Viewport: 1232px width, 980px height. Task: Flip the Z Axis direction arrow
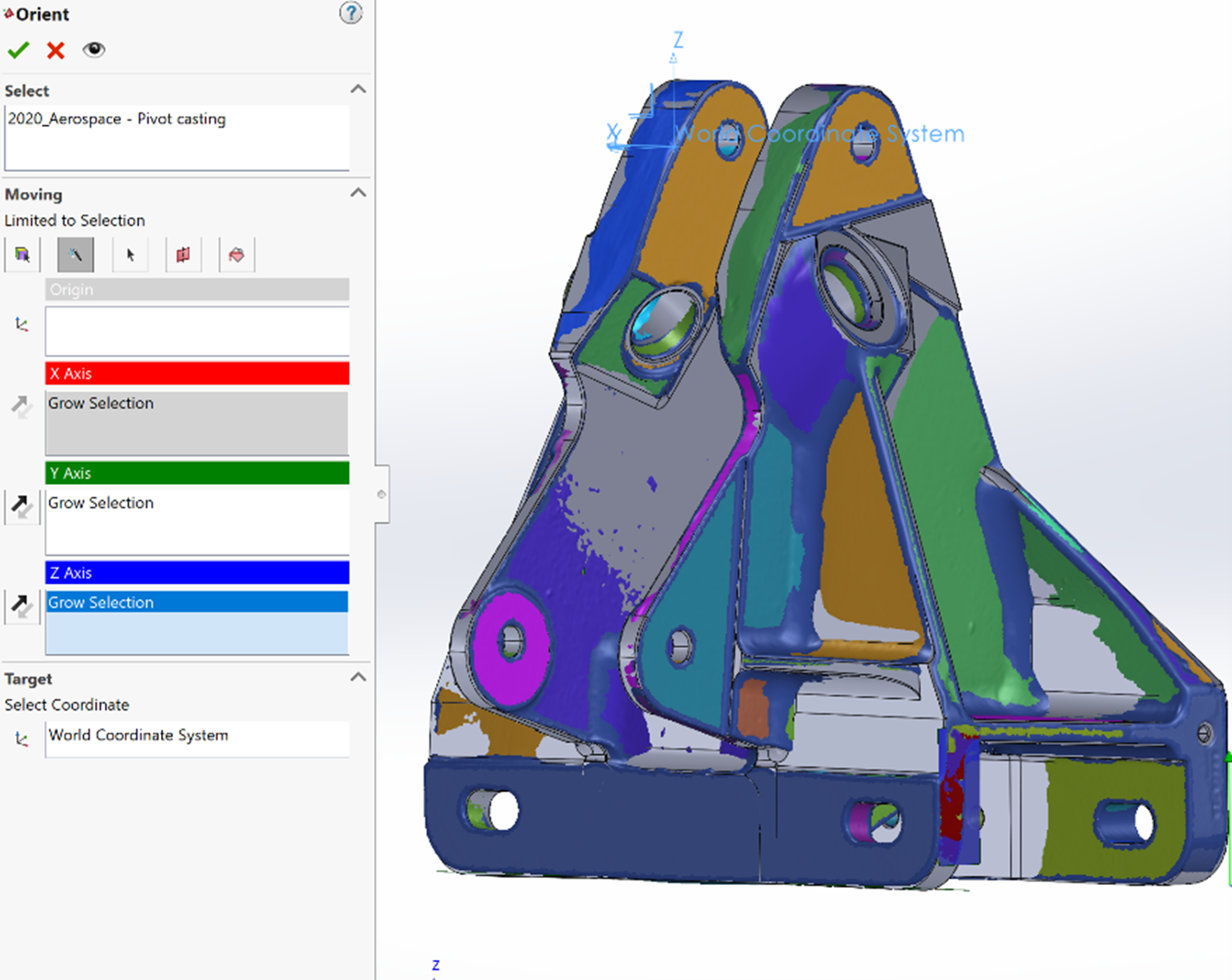[22, 606]
